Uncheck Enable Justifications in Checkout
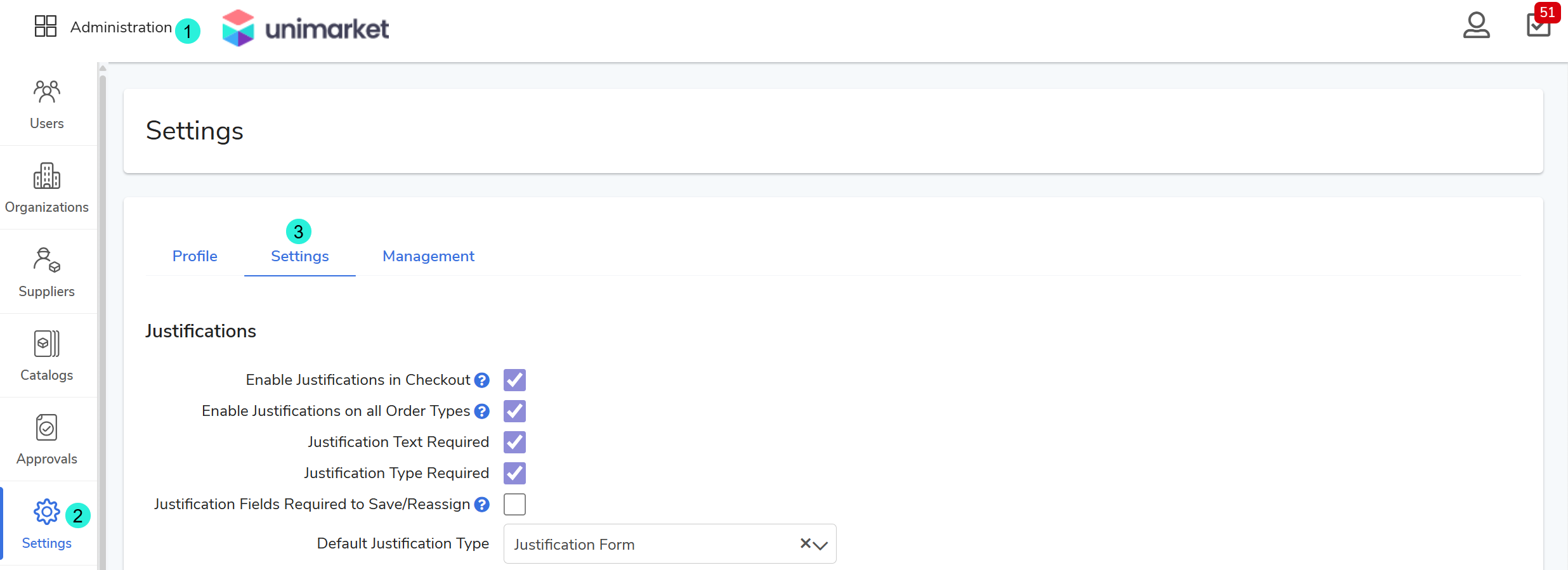Screen dimensions: 1568x570 [x=514, y=380]
